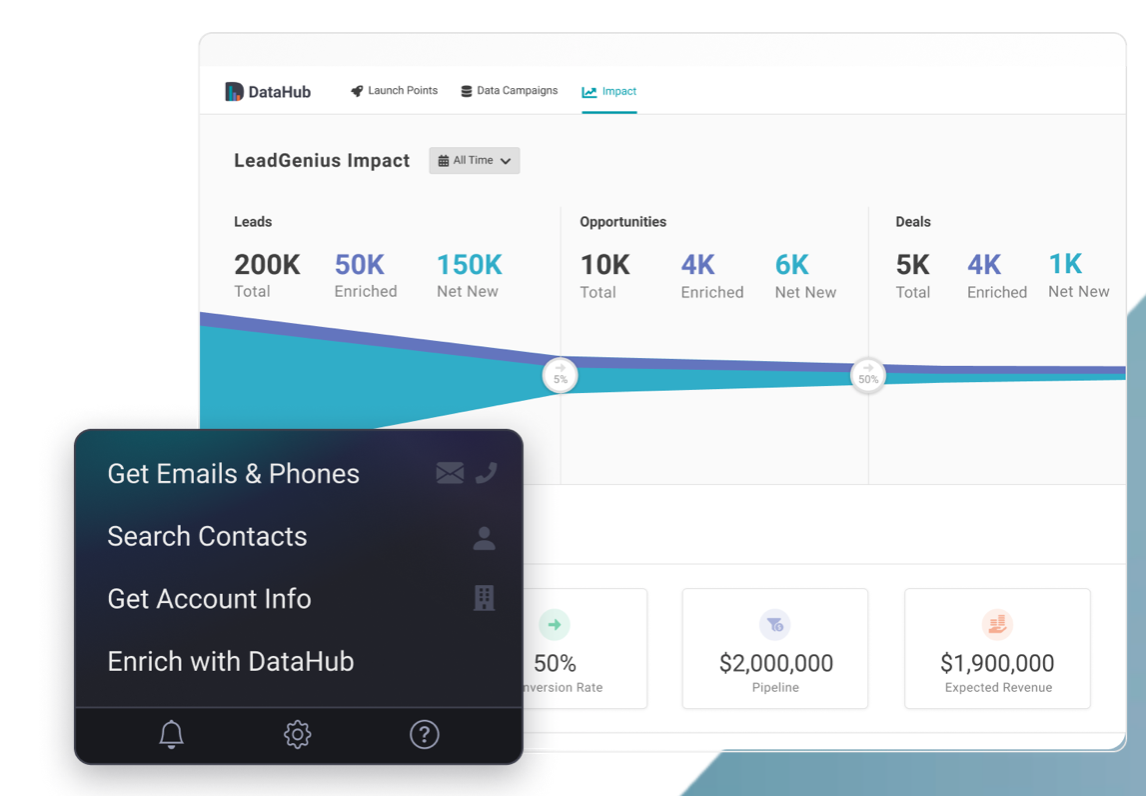1146x796 pixels.
Task: Click the Opportunities section heading
Action: (x=623, y=221)
